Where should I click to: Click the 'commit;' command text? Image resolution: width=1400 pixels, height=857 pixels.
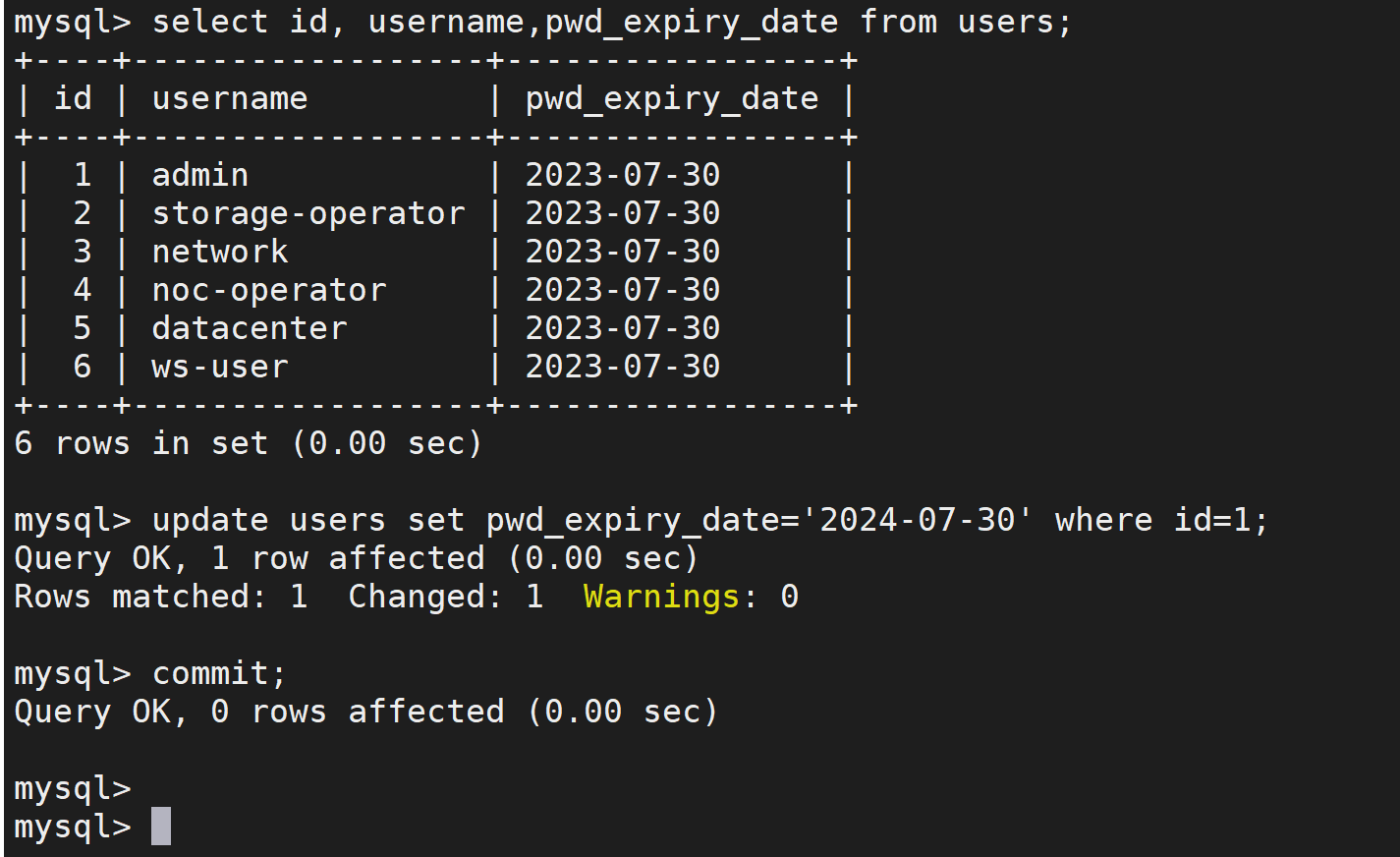pos(219,673)
